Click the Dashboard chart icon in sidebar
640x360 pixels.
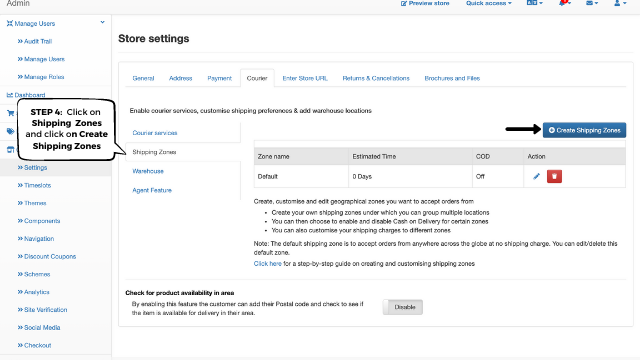pyautogui.click(x=10, y=95)
